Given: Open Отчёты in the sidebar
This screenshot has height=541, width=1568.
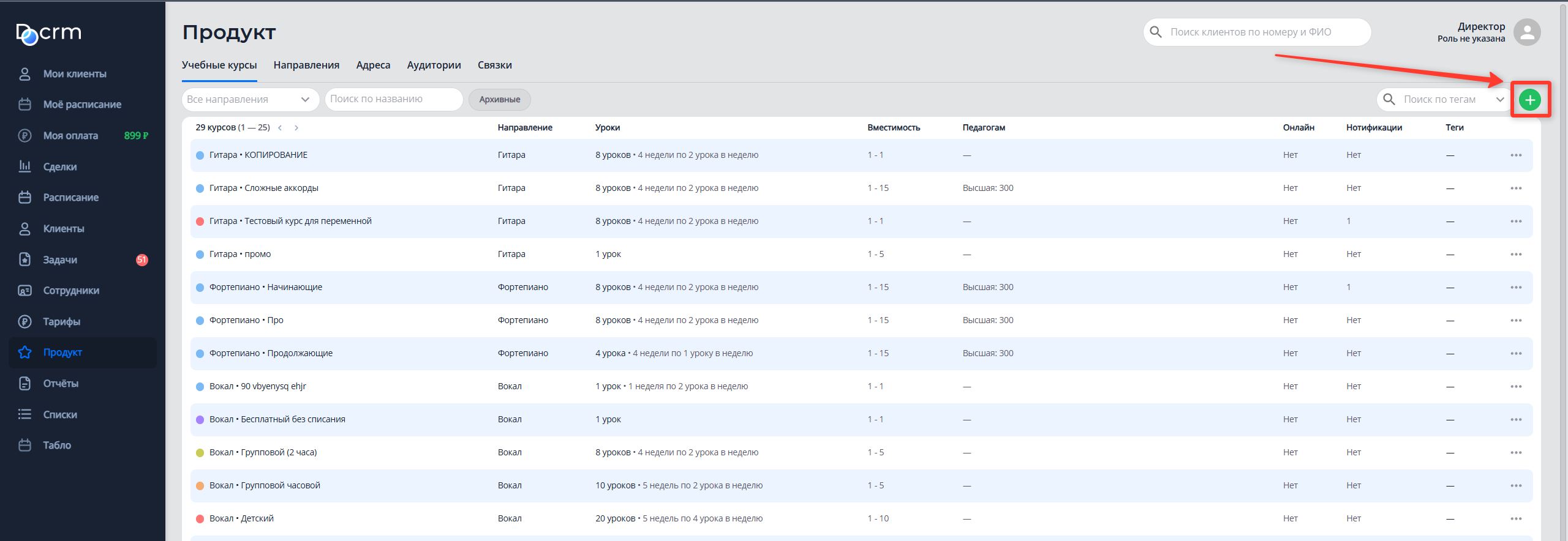Looking at the screenshot, I should click(x=60, y=384).
